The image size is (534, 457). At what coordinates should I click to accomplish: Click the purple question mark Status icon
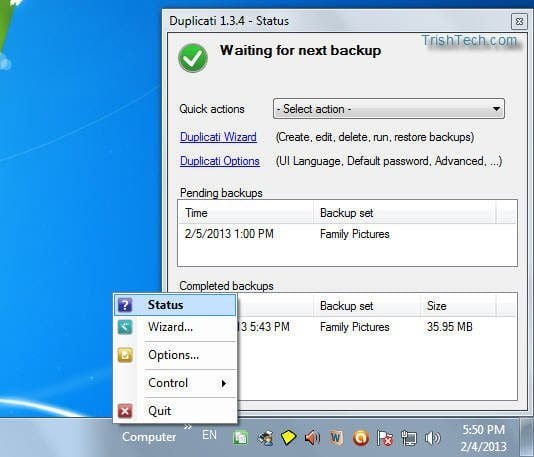pyautogui.click(x=125, y=305)
